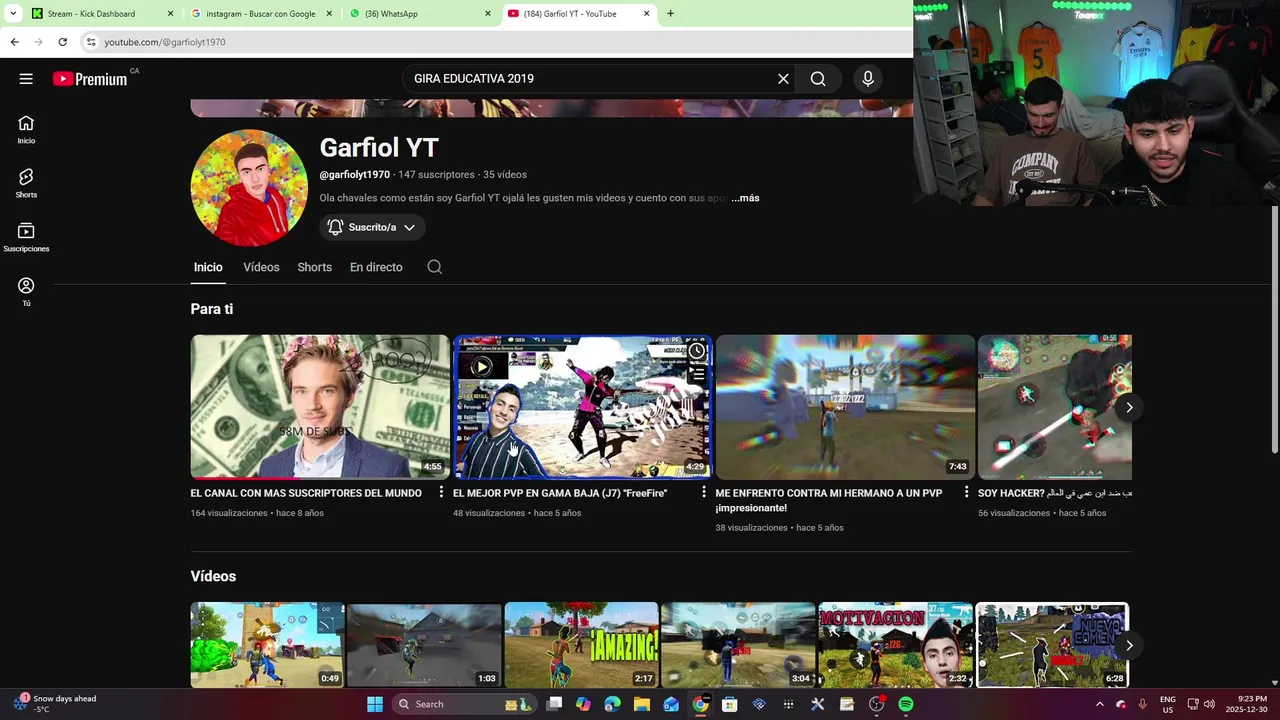Switch to Stream - Kick Dashboard tab
1280x720 pixels.
102,14
